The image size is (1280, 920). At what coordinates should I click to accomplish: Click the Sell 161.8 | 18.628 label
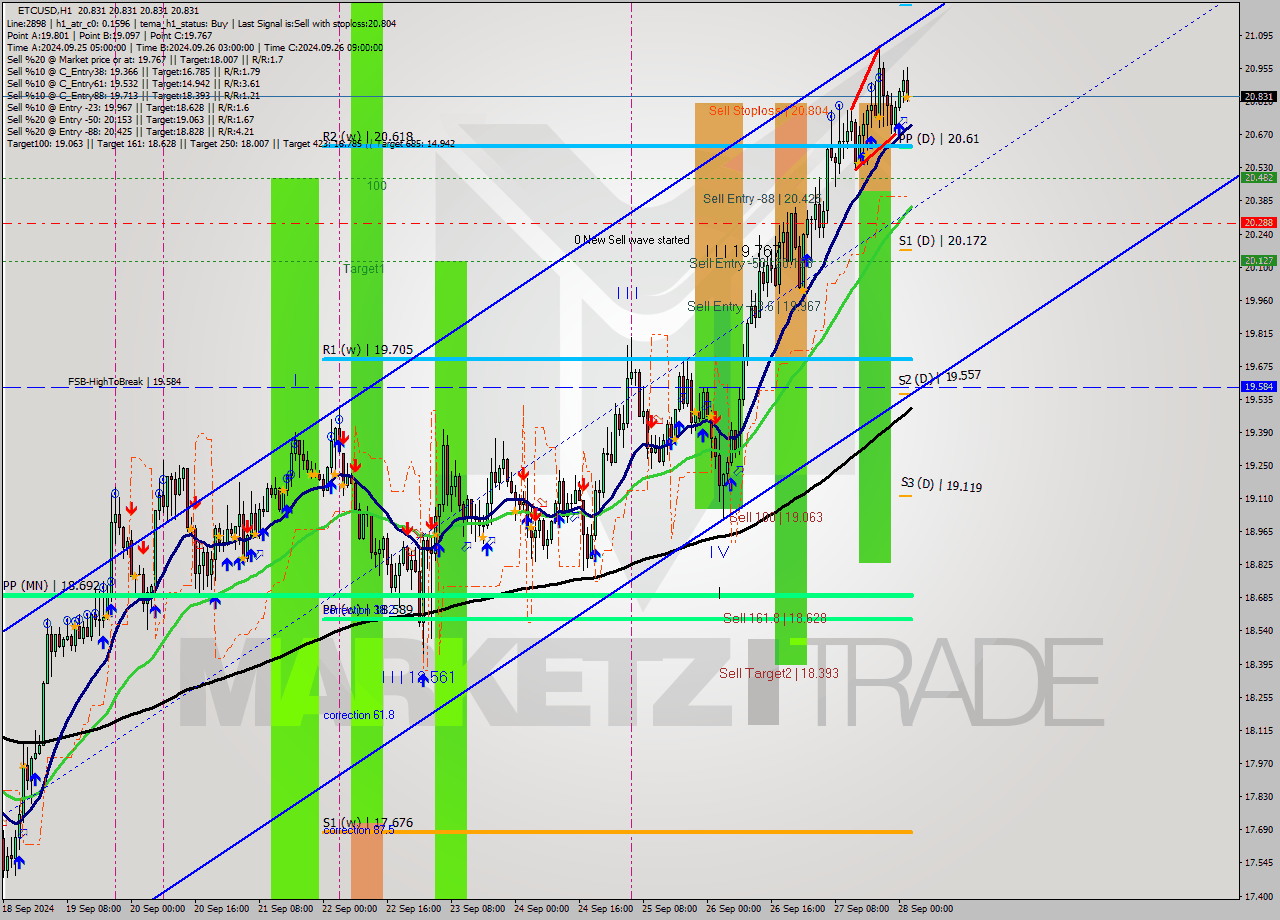coord(775,618)
